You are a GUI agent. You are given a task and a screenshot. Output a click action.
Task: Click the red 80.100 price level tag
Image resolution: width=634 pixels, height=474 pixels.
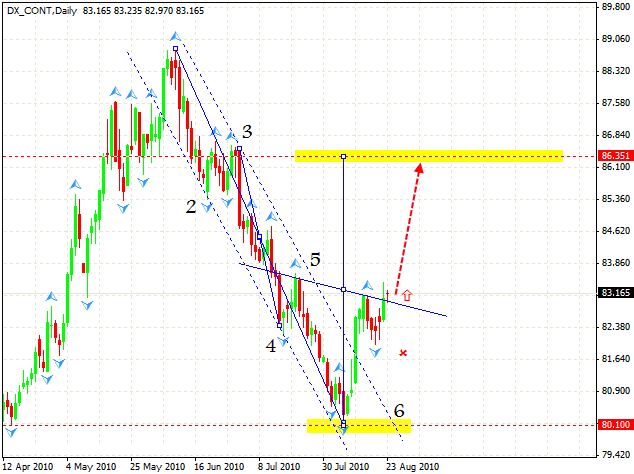(x=615, y=425)
